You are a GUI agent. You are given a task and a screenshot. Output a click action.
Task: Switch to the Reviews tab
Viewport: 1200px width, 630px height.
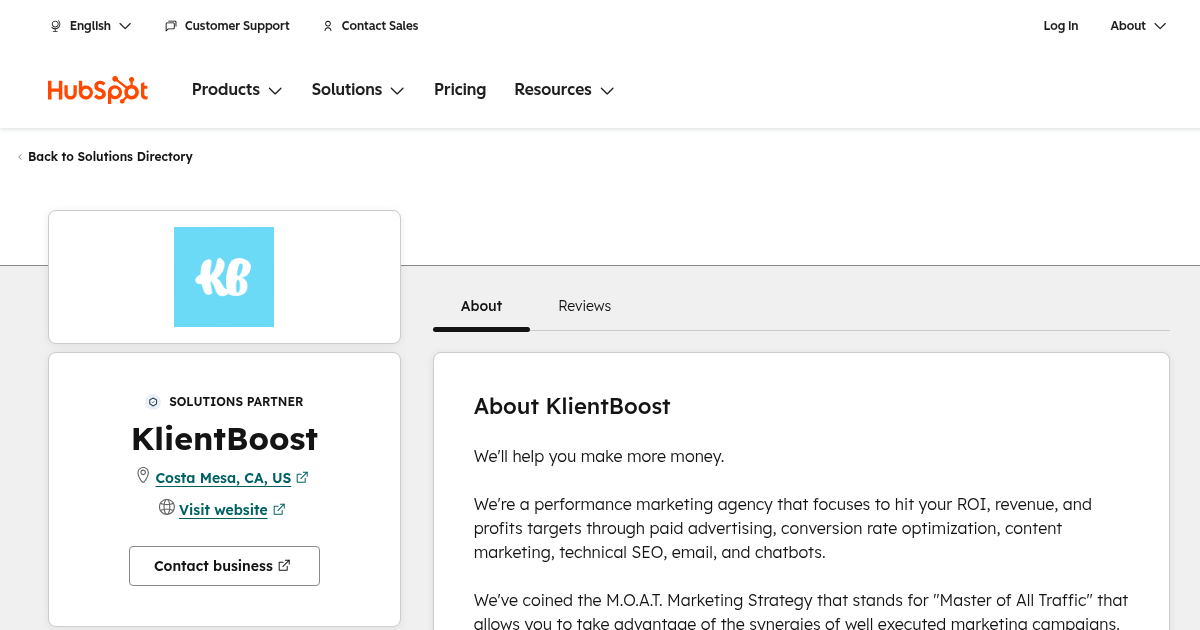pos(584,306)
